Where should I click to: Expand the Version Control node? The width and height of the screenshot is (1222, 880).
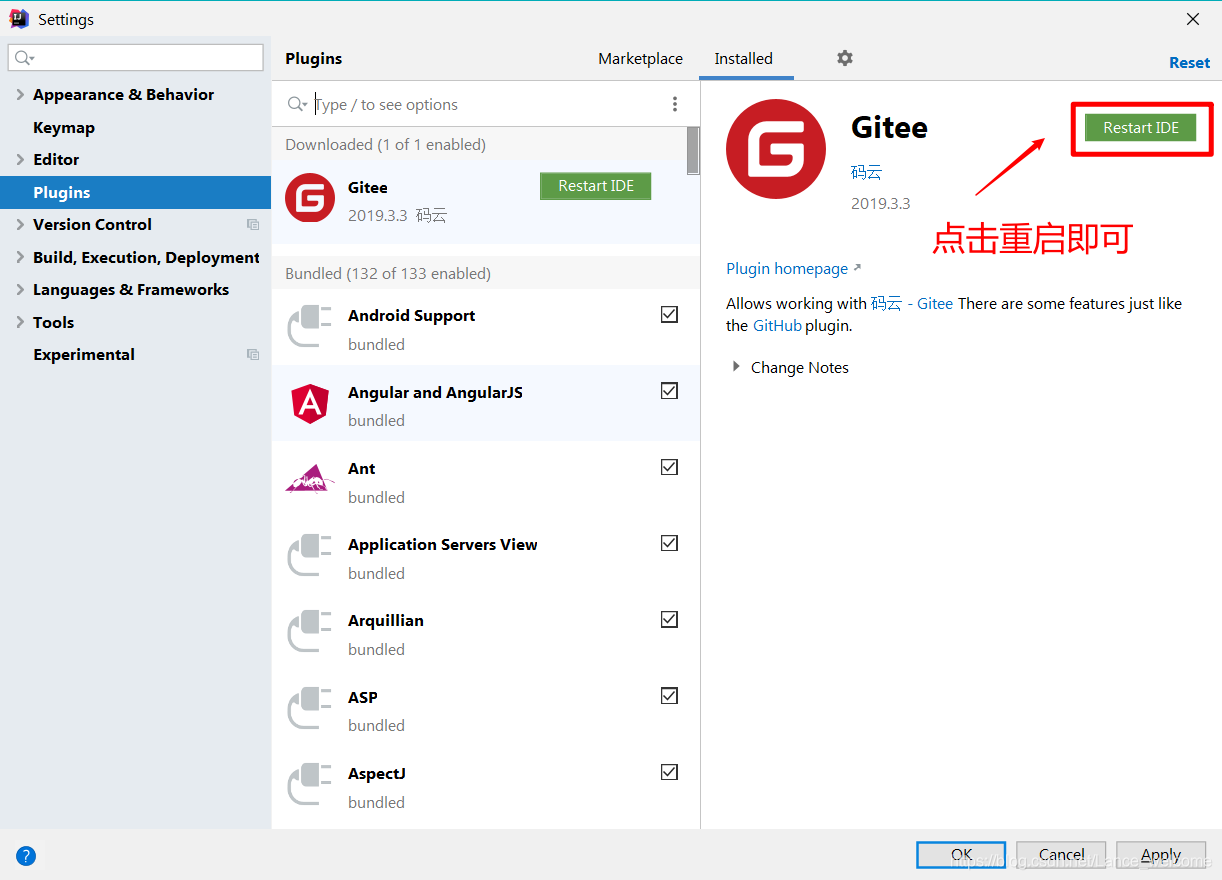click(x=20, y=225)
